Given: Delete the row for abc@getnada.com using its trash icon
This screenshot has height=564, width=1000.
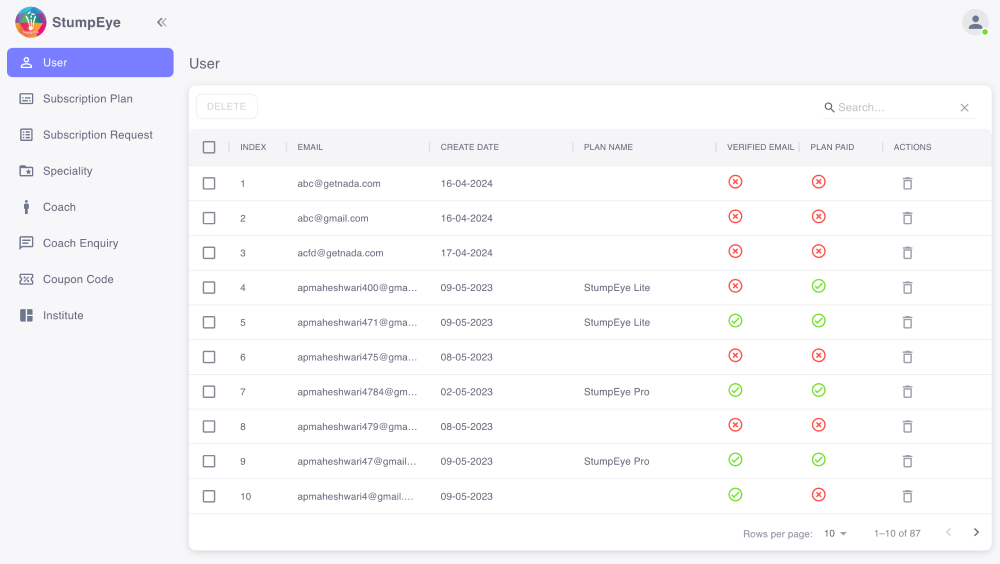Looking at the screenshot, I should (907, 183).
